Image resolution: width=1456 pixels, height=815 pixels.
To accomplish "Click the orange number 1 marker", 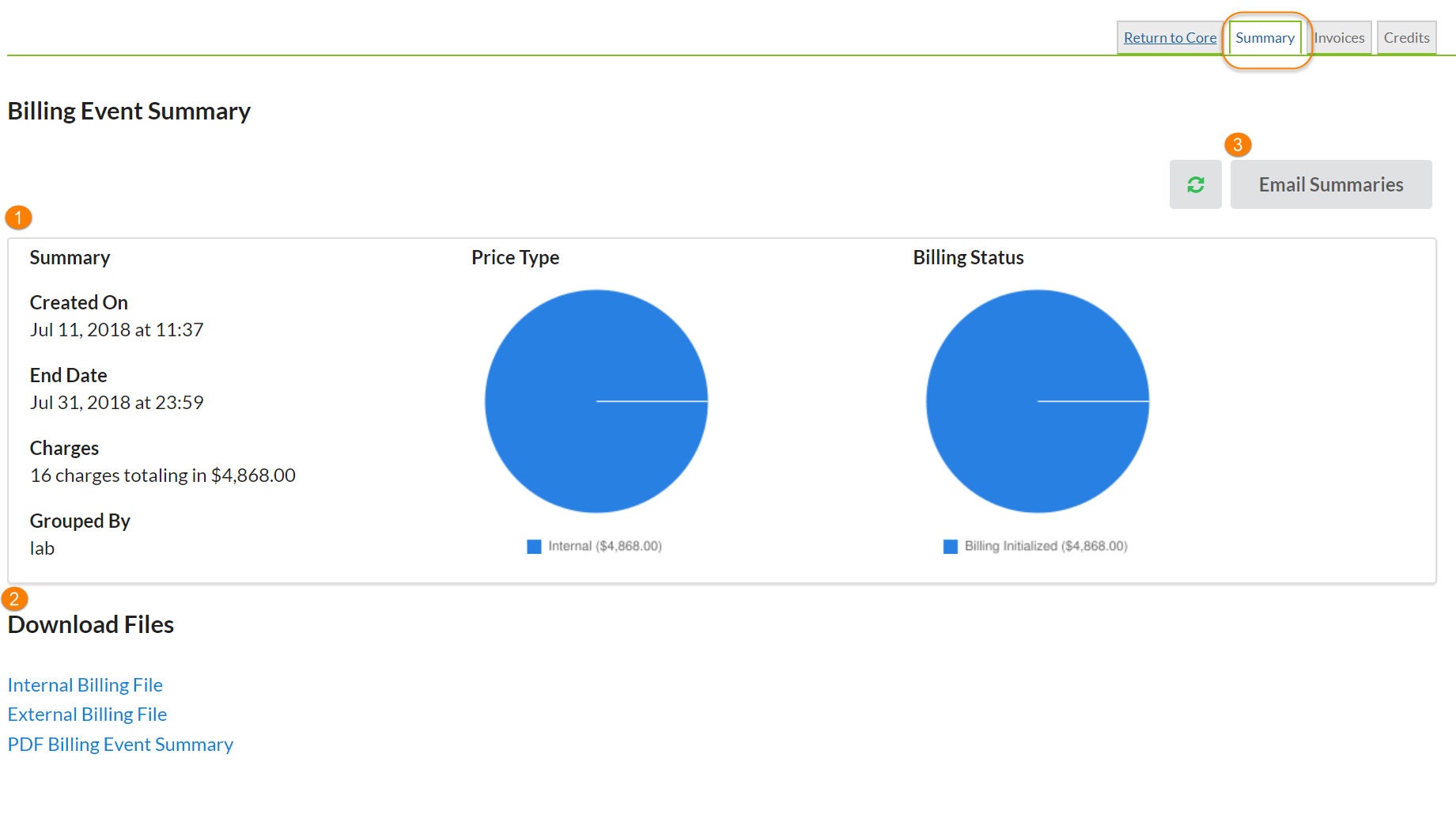I will pyautogui.click(x=18, y=218).
